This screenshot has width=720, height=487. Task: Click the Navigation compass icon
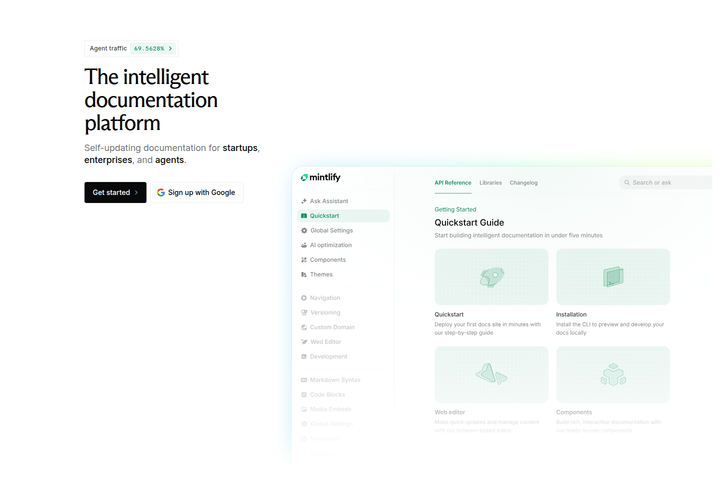[304, 298]
